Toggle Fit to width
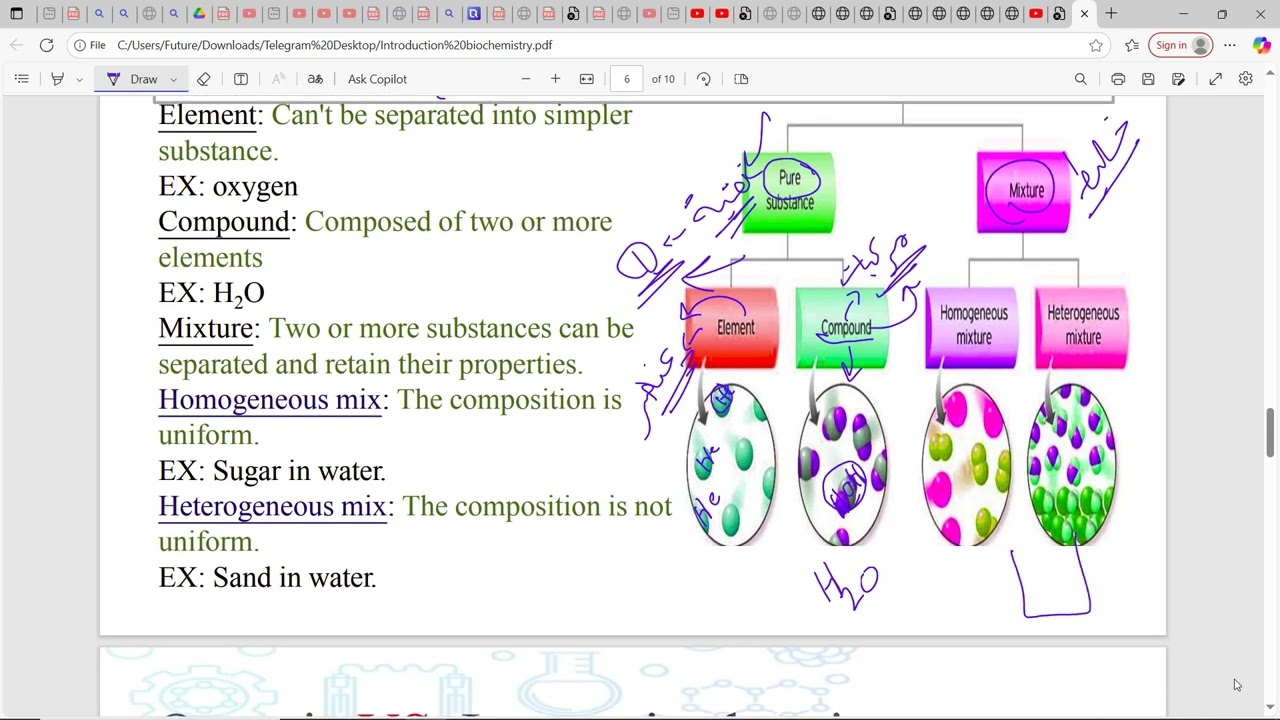 587,79
